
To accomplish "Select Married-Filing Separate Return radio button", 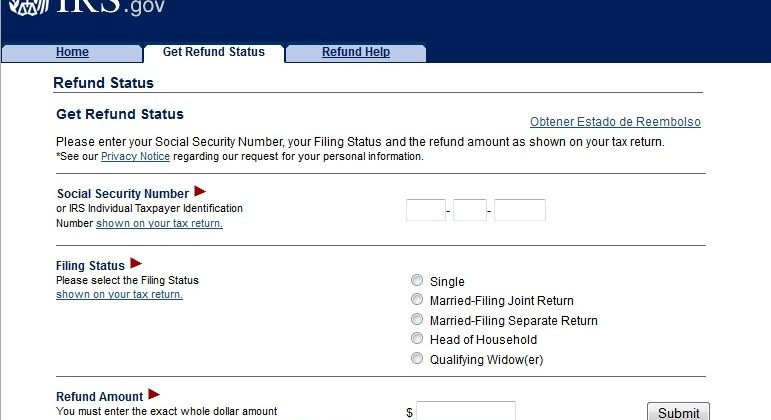I will (417, 319).
